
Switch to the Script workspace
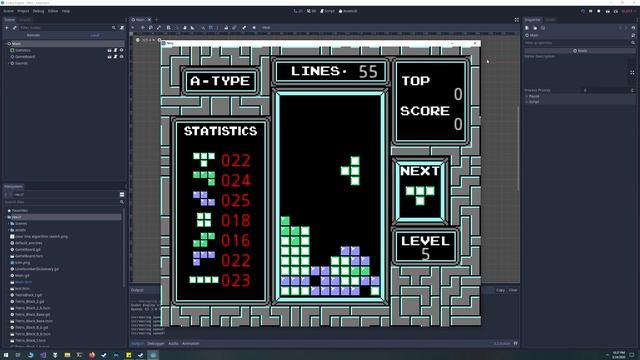pos(327,11)
